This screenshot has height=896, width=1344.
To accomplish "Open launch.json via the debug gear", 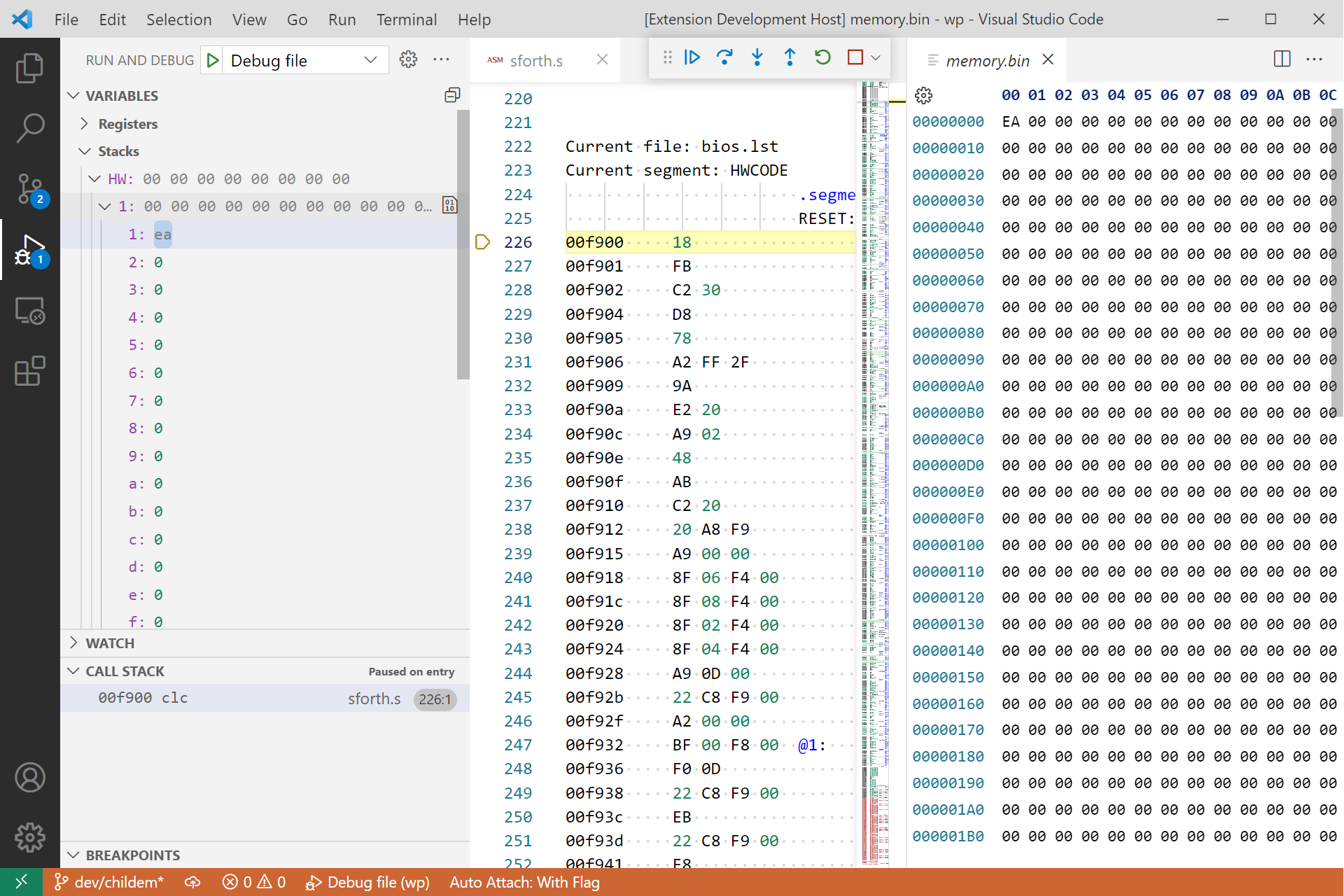I will point(408,60).
